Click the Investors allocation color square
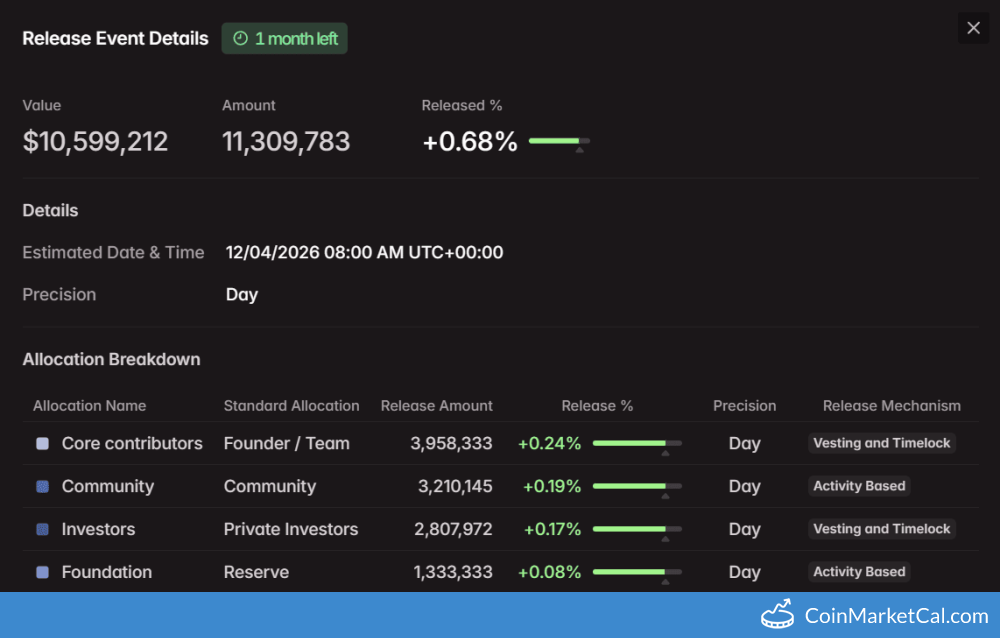Image resolution: width=1000 pixels, height=638 pixels. tap(42, 529)
